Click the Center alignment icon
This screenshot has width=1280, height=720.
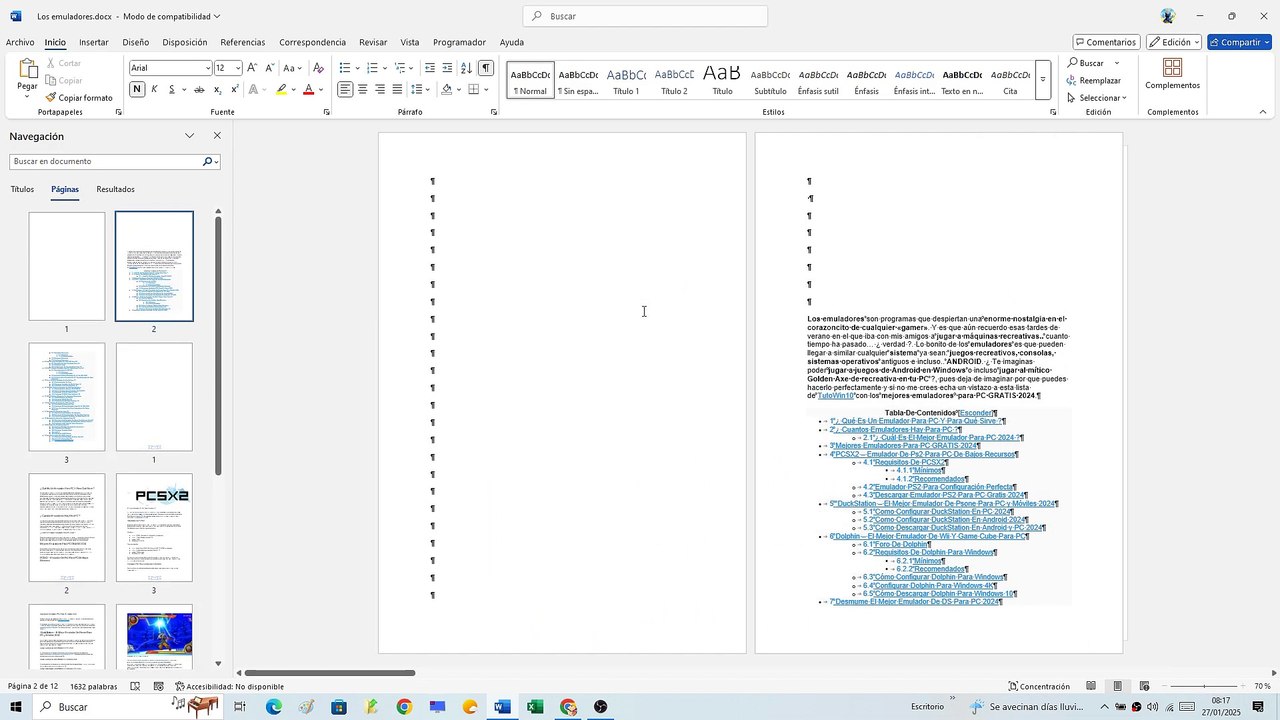point(362,89)
